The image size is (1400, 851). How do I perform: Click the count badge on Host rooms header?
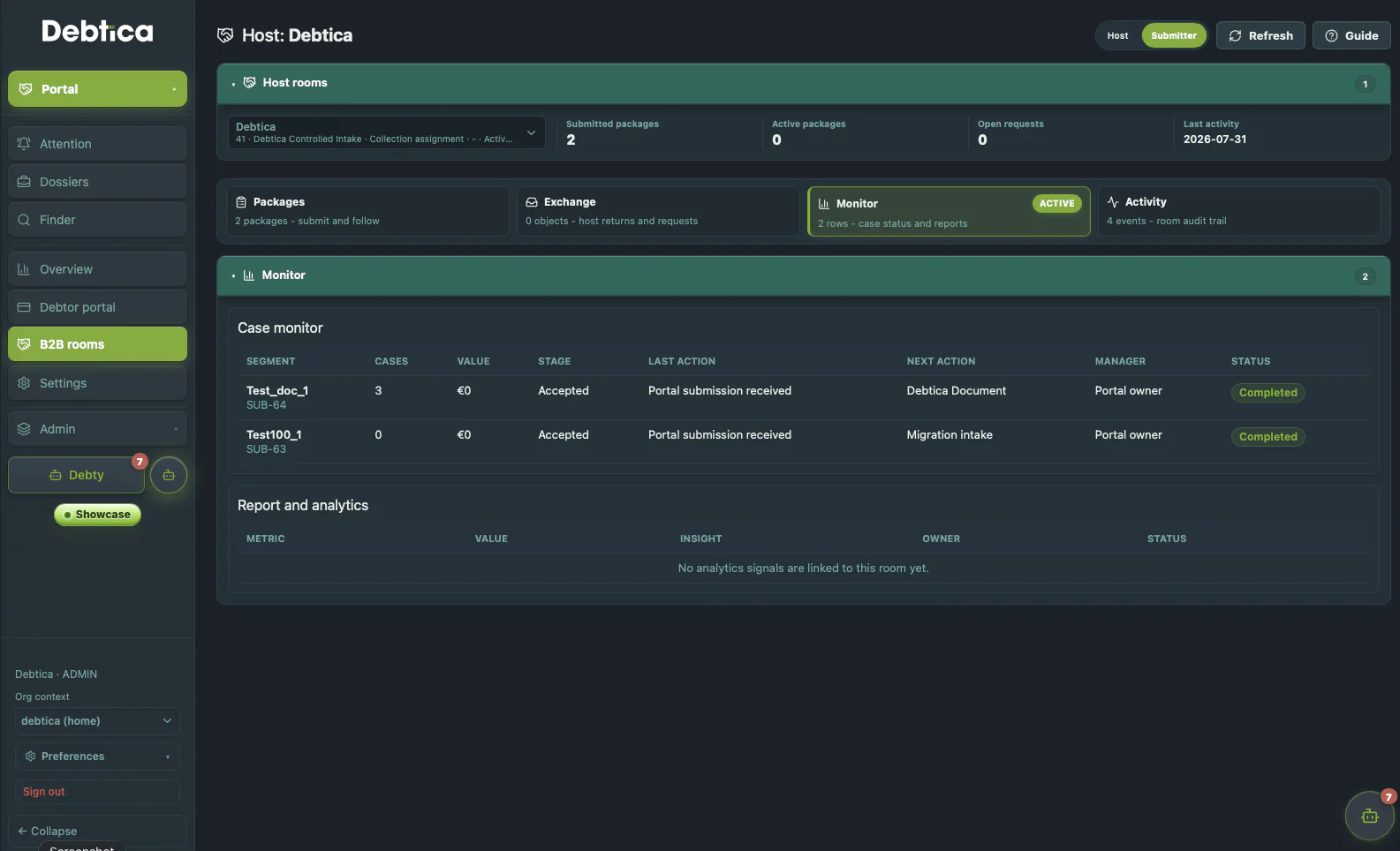[1365, 84]
